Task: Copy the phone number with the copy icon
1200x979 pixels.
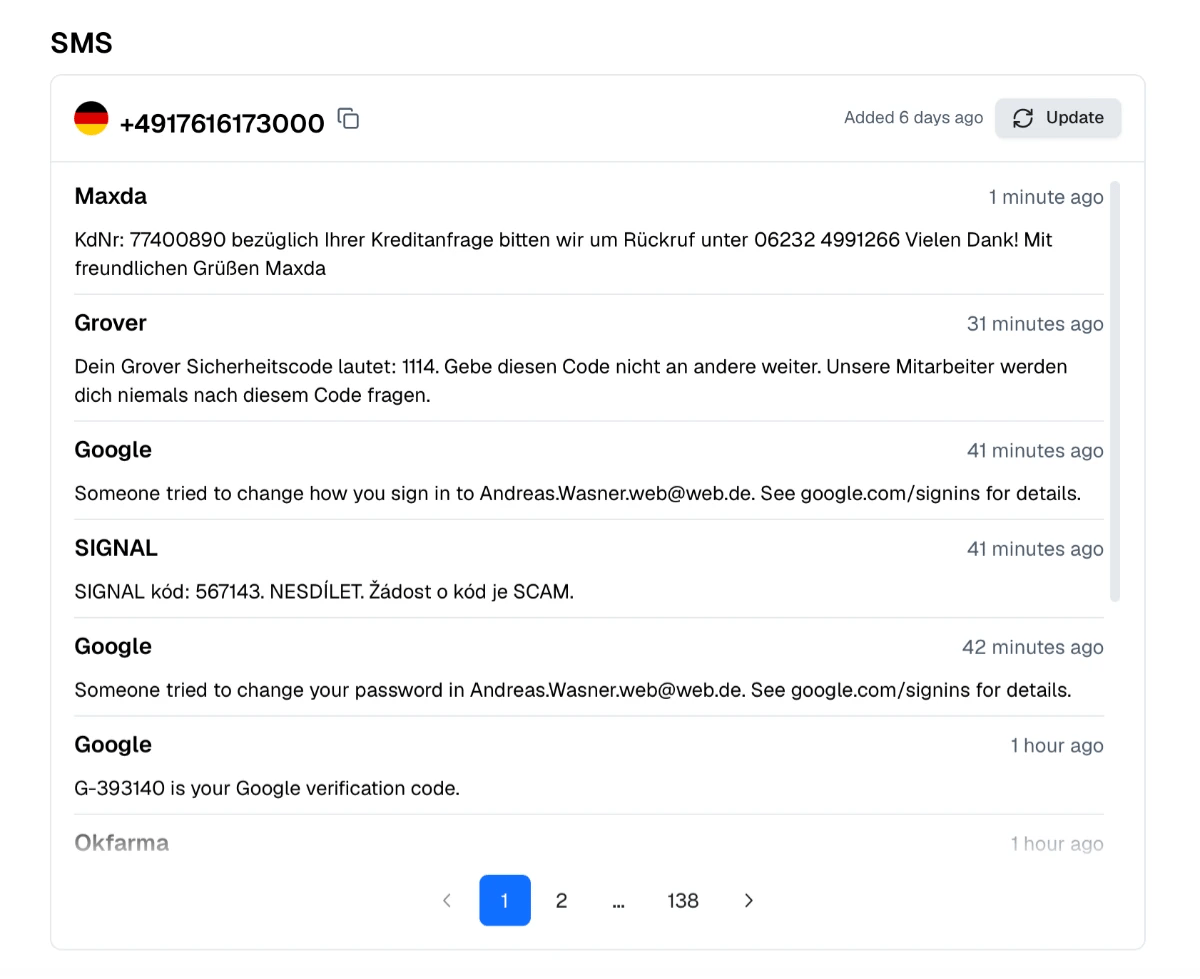Action: [348, 119]
